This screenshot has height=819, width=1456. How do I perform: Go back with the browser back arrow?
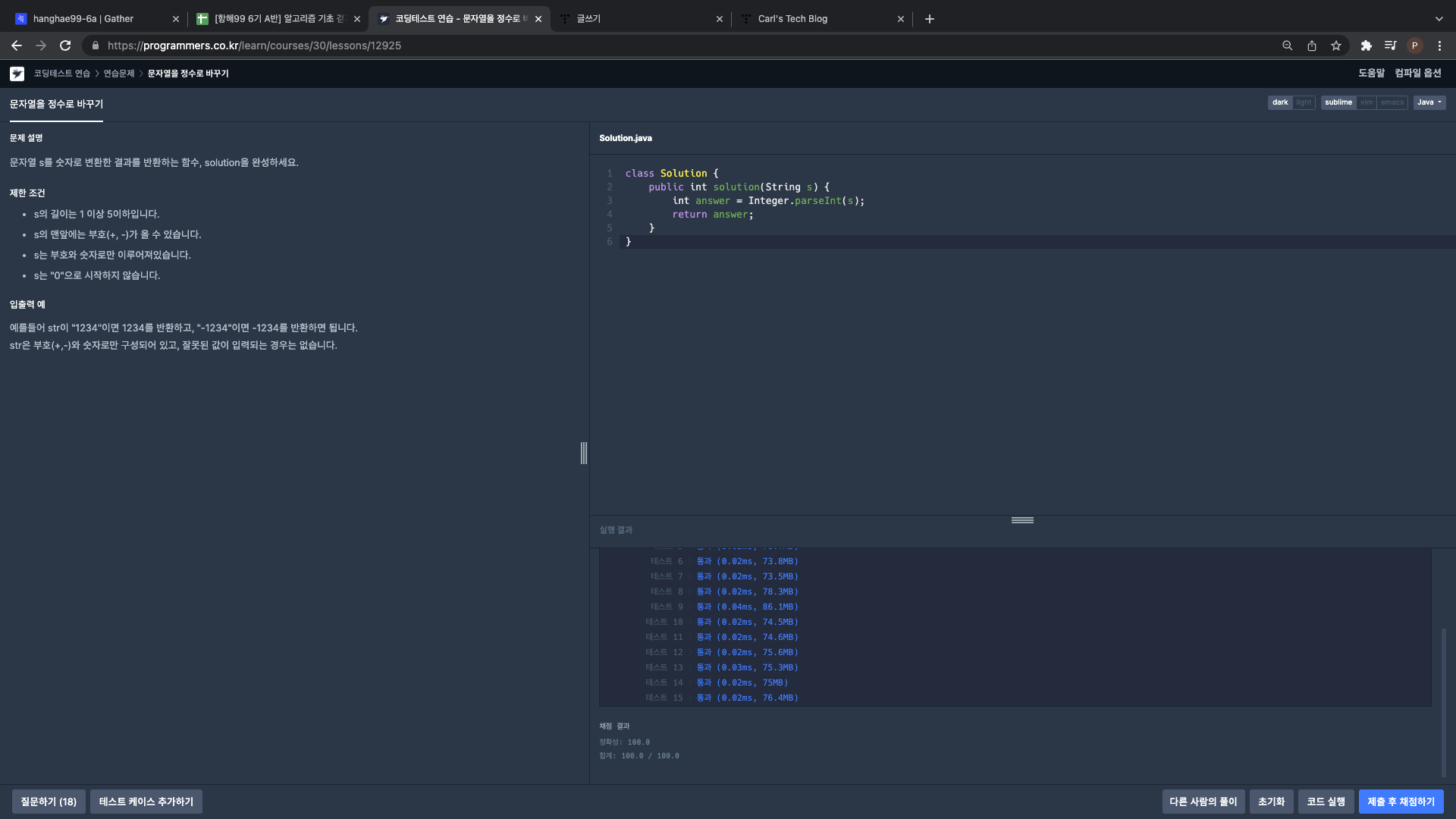[17, 45]
